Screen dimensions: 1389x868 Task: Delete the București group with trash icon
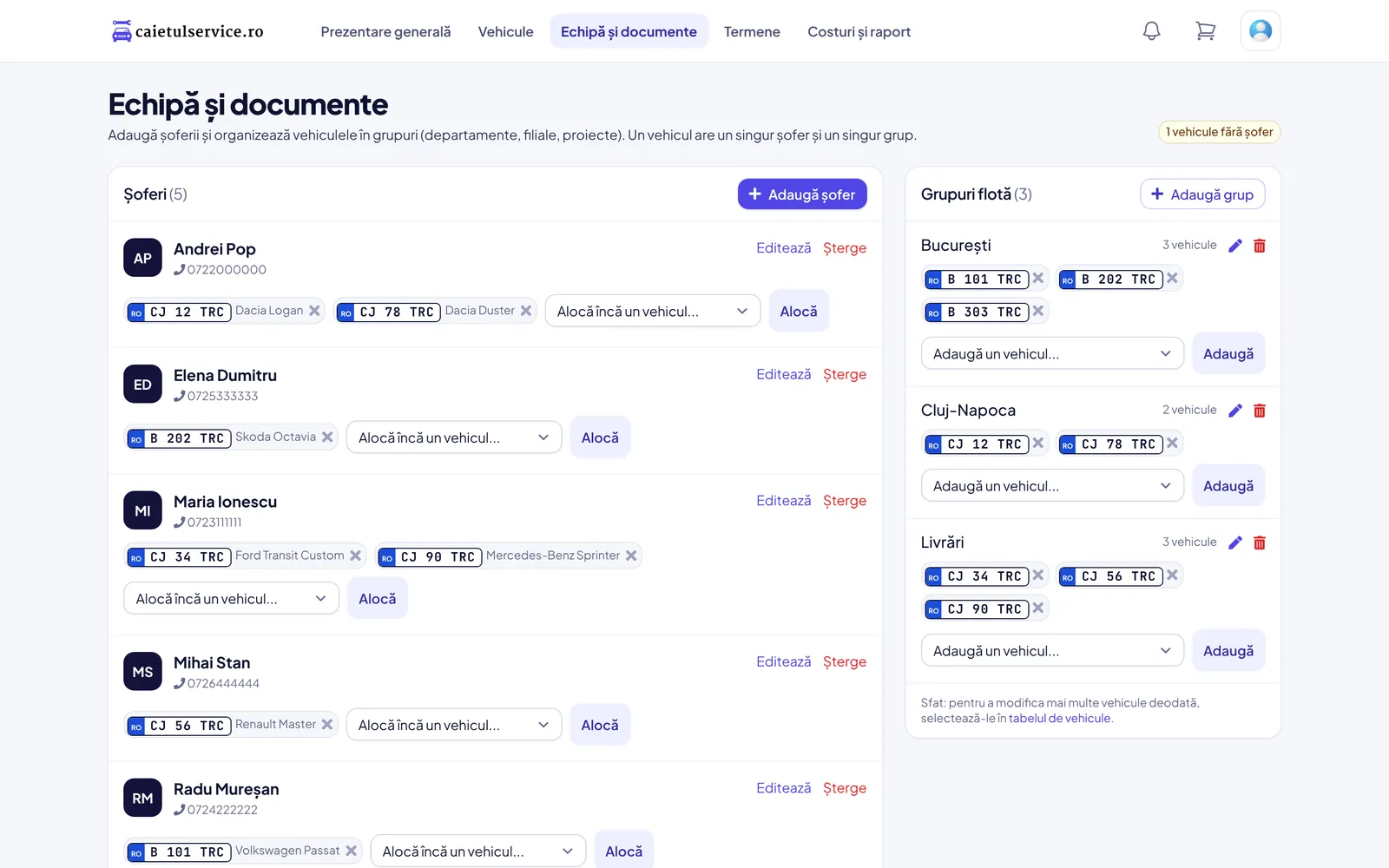pos(1260,246)
